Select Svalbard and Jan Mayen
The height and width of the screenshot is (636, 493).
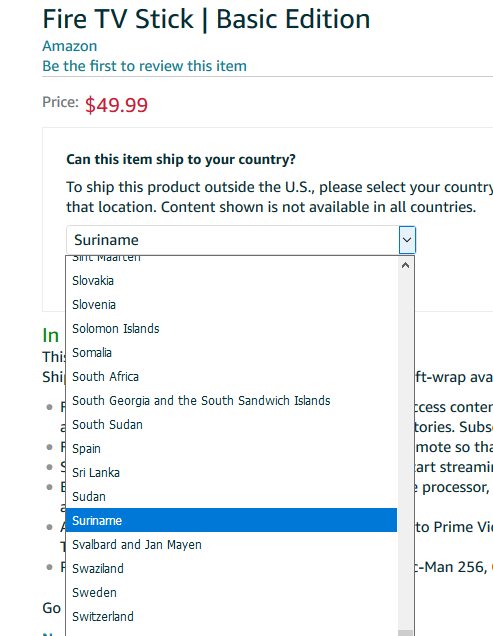click(231, 544)
